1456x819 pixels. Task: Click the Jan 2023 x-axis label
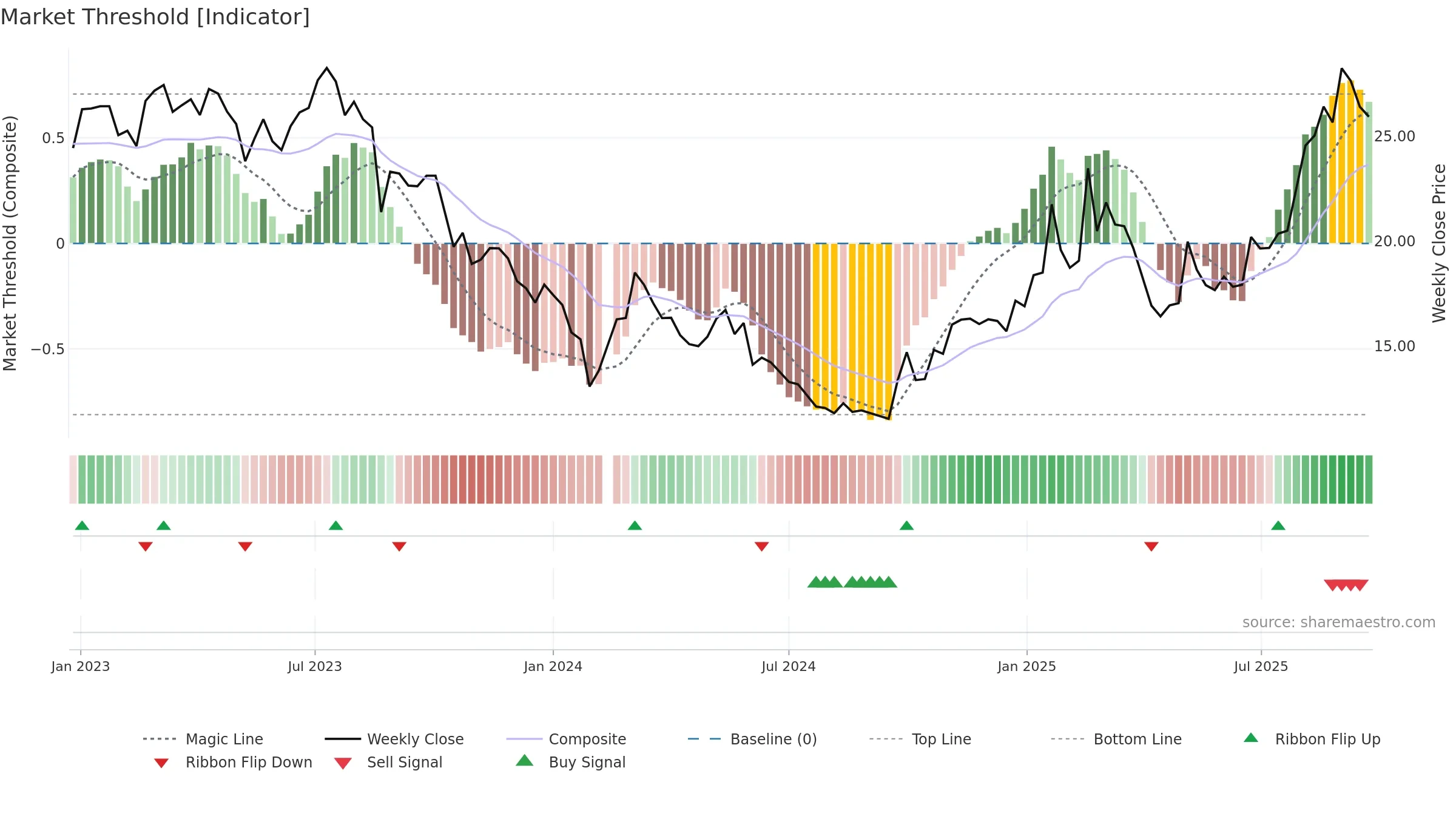click(81, 666)
